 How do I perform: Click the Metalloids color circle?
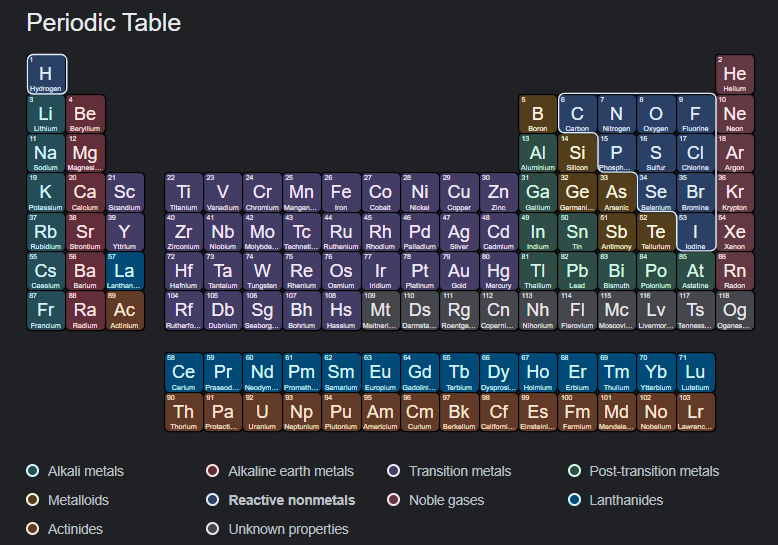(33, 500)
